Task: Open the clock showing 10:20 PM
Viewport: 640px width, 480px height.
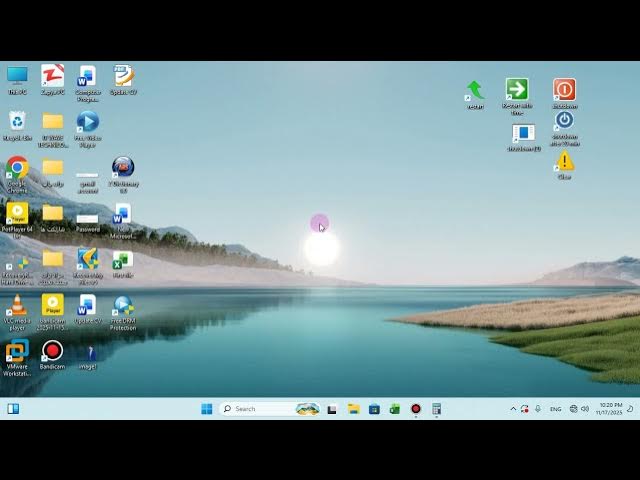Action: click(610, 409)
